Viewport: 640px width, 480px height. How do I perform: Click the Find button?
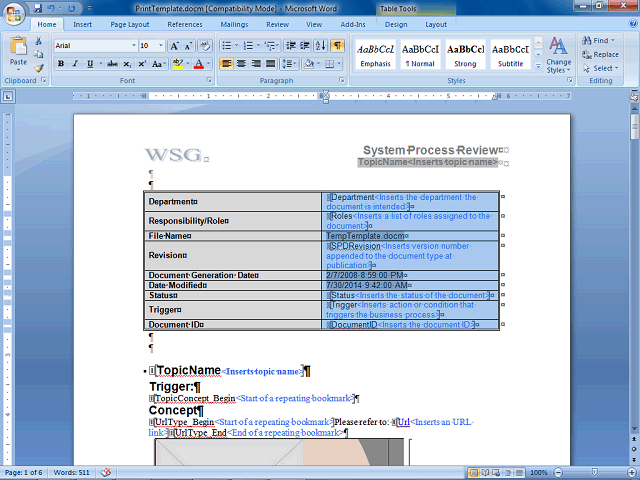pos(598,40)
